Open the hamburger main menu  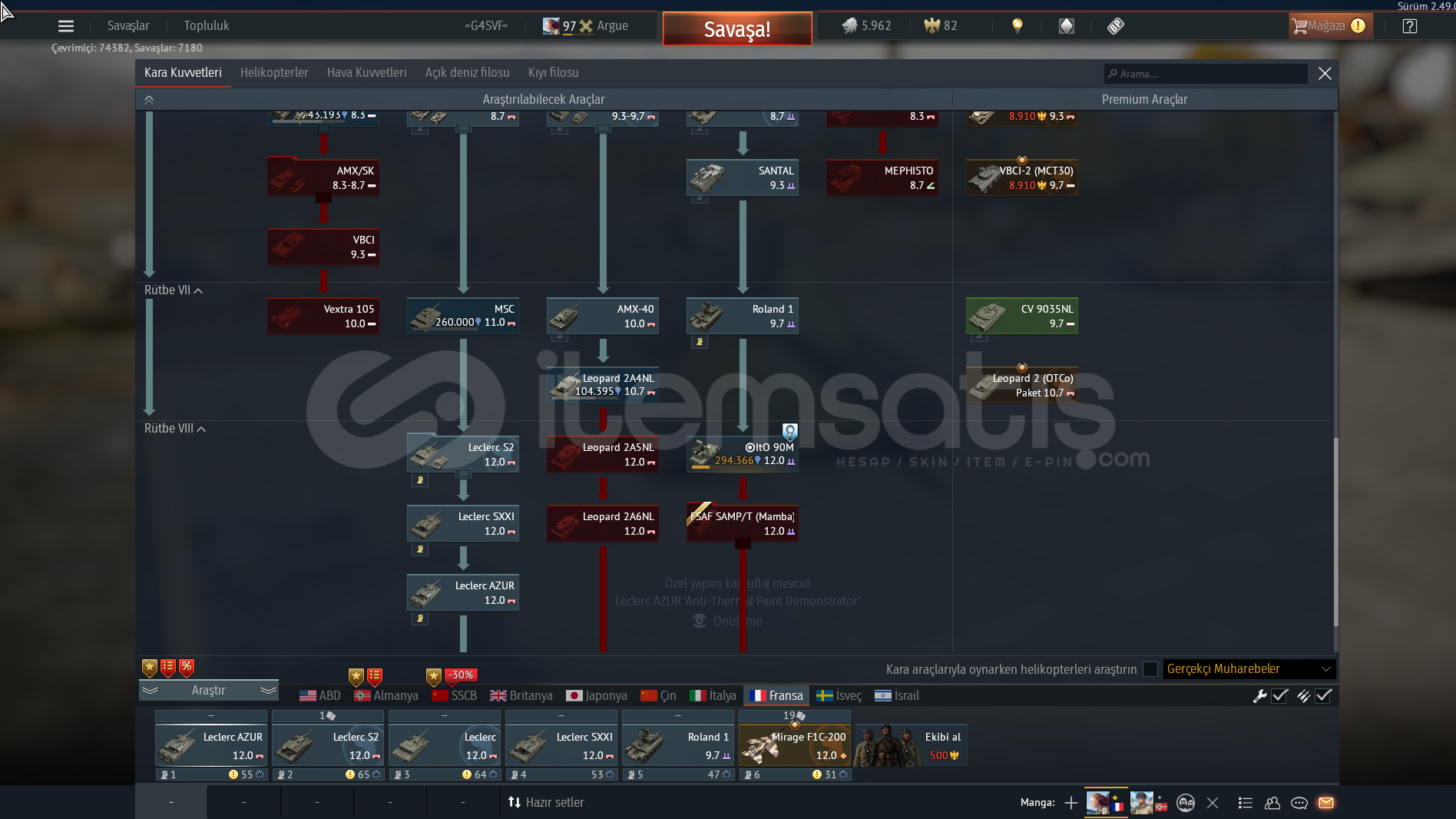tap(66, 26)
